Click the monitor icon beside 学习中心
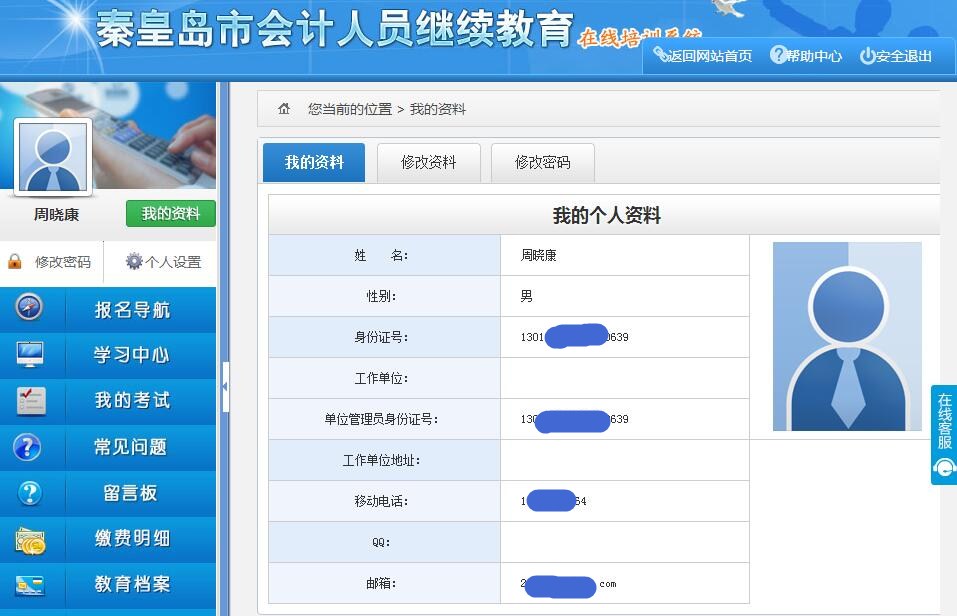This screenshot has height=616, width=957. pyautogui.click(x=30, y=354)
